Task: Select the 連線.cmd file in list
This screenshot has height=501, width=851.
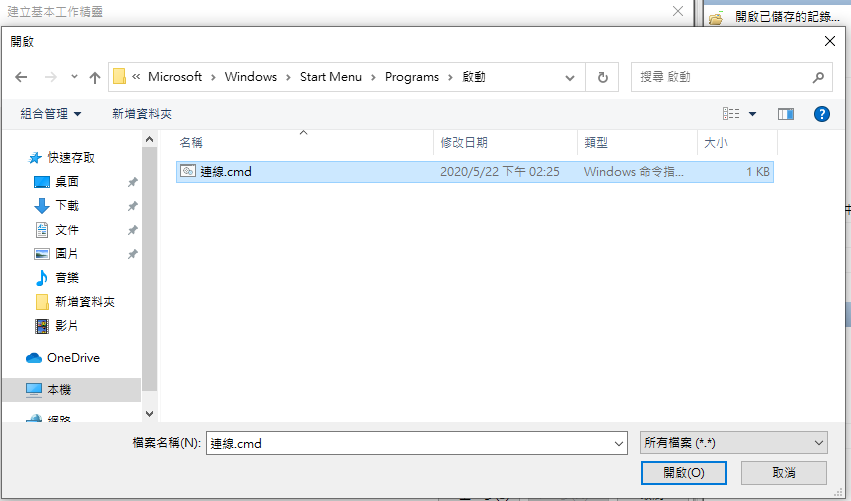Action: [226, 172]
